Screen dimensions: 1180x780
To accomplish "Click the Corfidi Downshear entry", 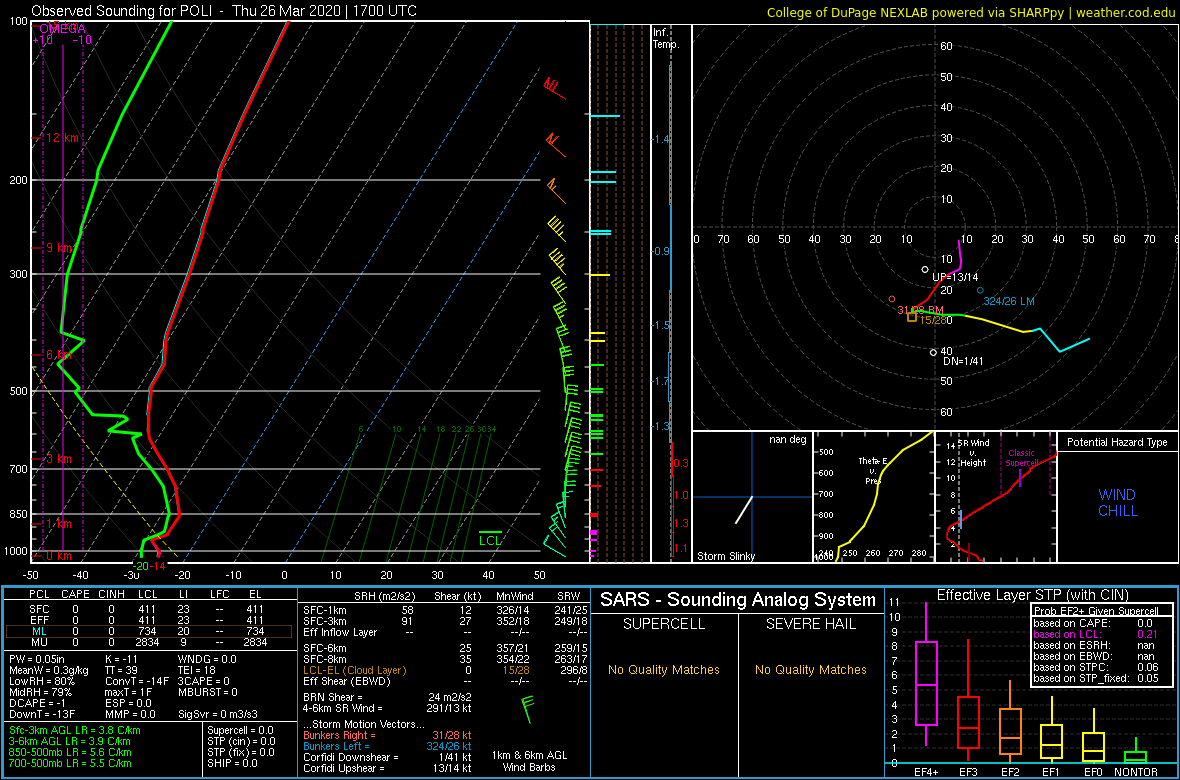I will tap(388, 757).
